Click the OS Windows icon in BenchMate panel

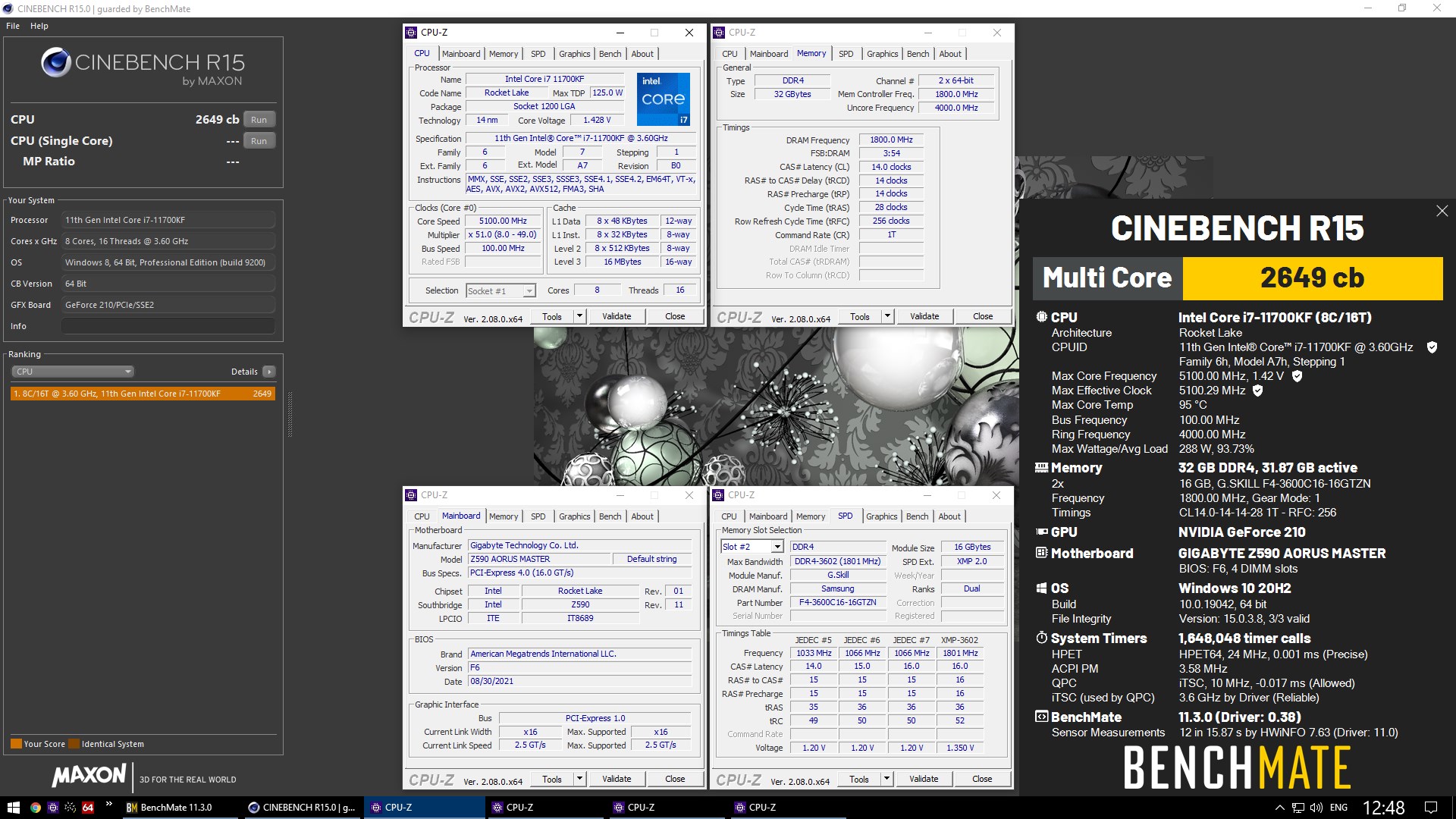[1042, 588]
